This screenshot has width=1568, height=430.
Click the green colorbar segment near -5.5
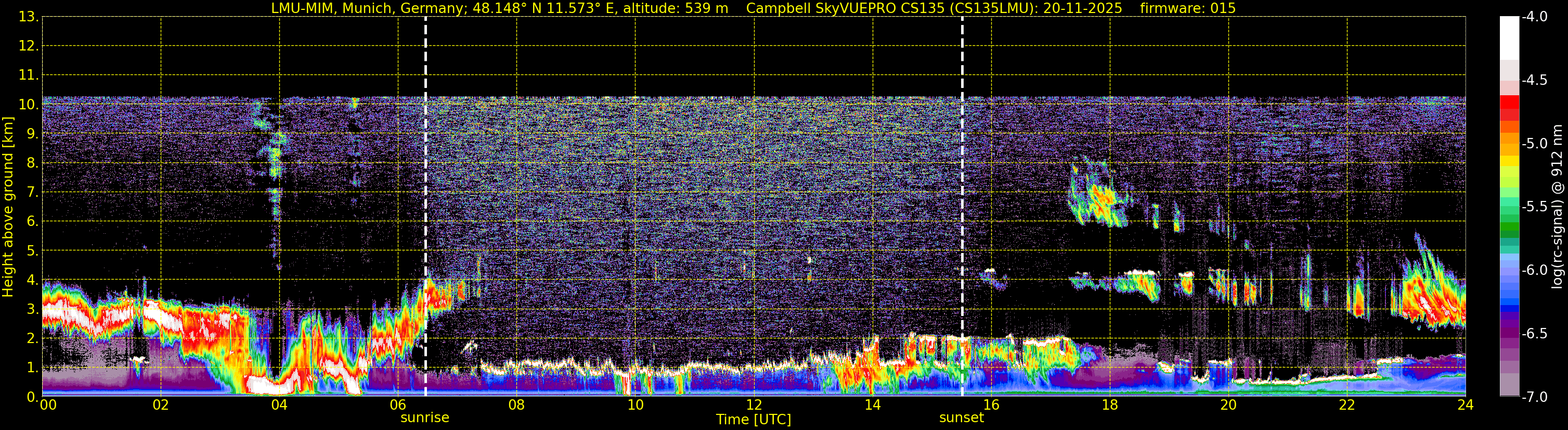point(1510,207)
